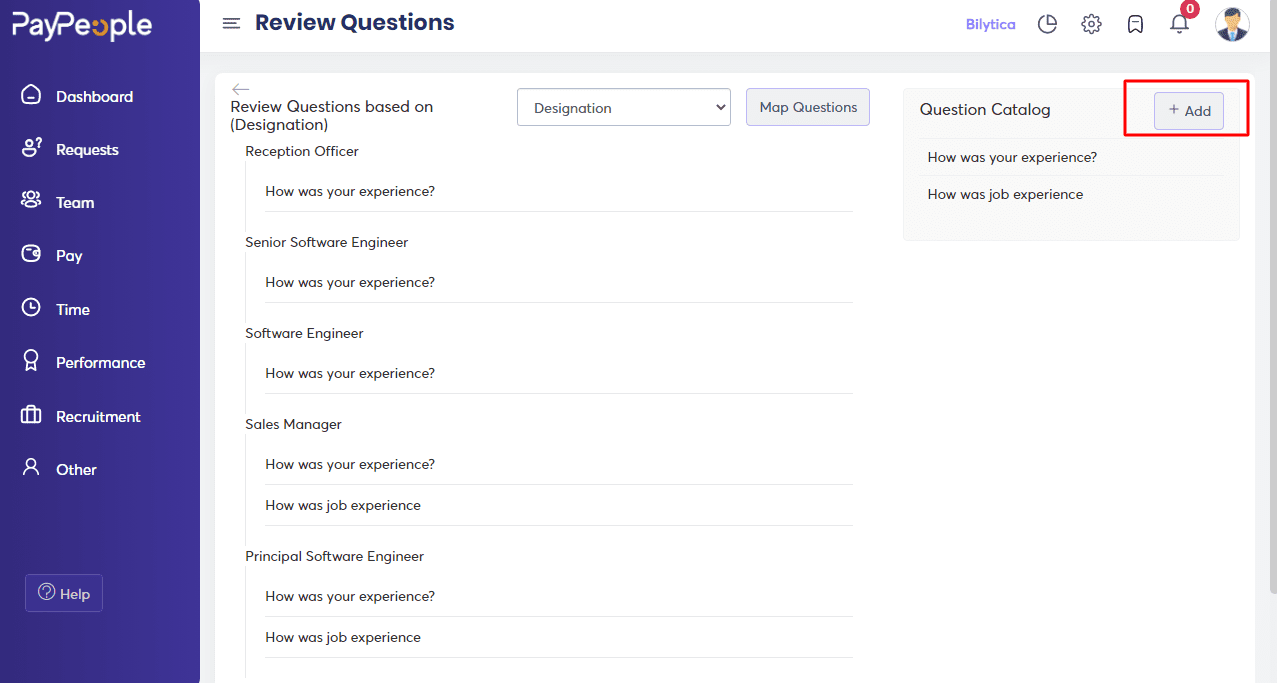Image resolution: width=1277 pixels, height=683 pixels.
Task: Open the settings gear icon
Action: (1091, 24)
